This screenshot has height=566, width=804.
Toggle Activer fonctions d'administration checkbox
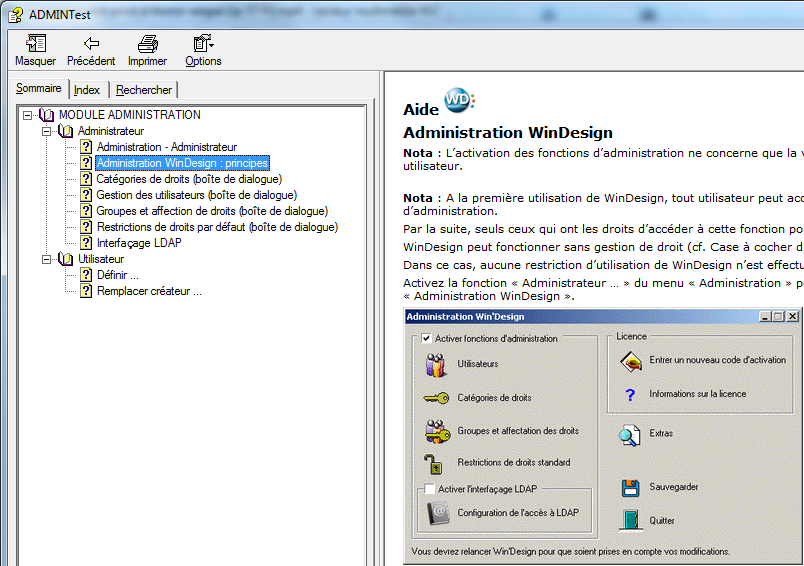(x=427, y=338)
